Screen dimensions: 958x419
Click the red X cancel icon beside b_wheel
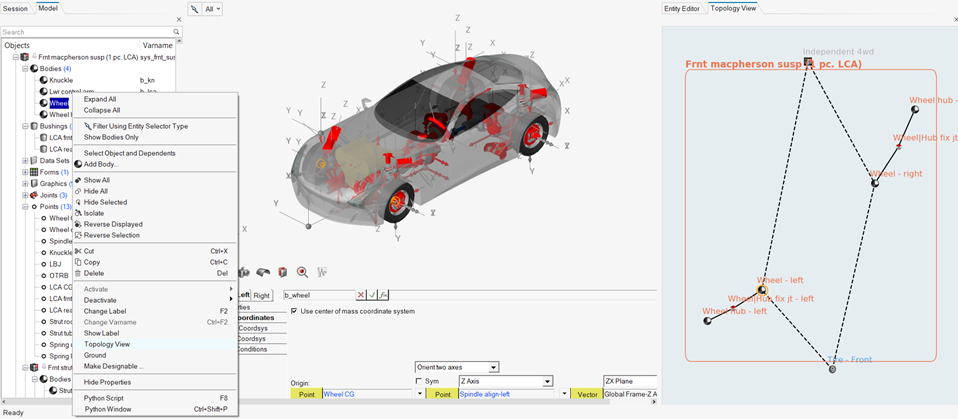361,295
